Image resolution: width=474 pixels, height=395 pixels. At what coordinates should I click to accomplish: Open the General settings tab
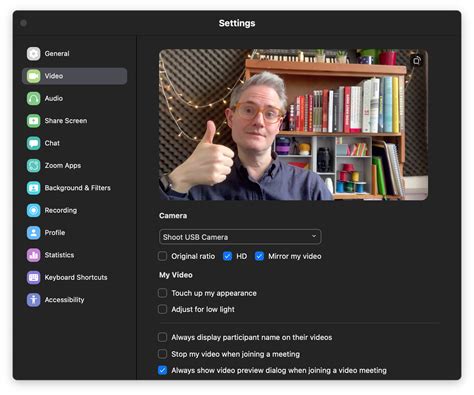coord(57,54)
